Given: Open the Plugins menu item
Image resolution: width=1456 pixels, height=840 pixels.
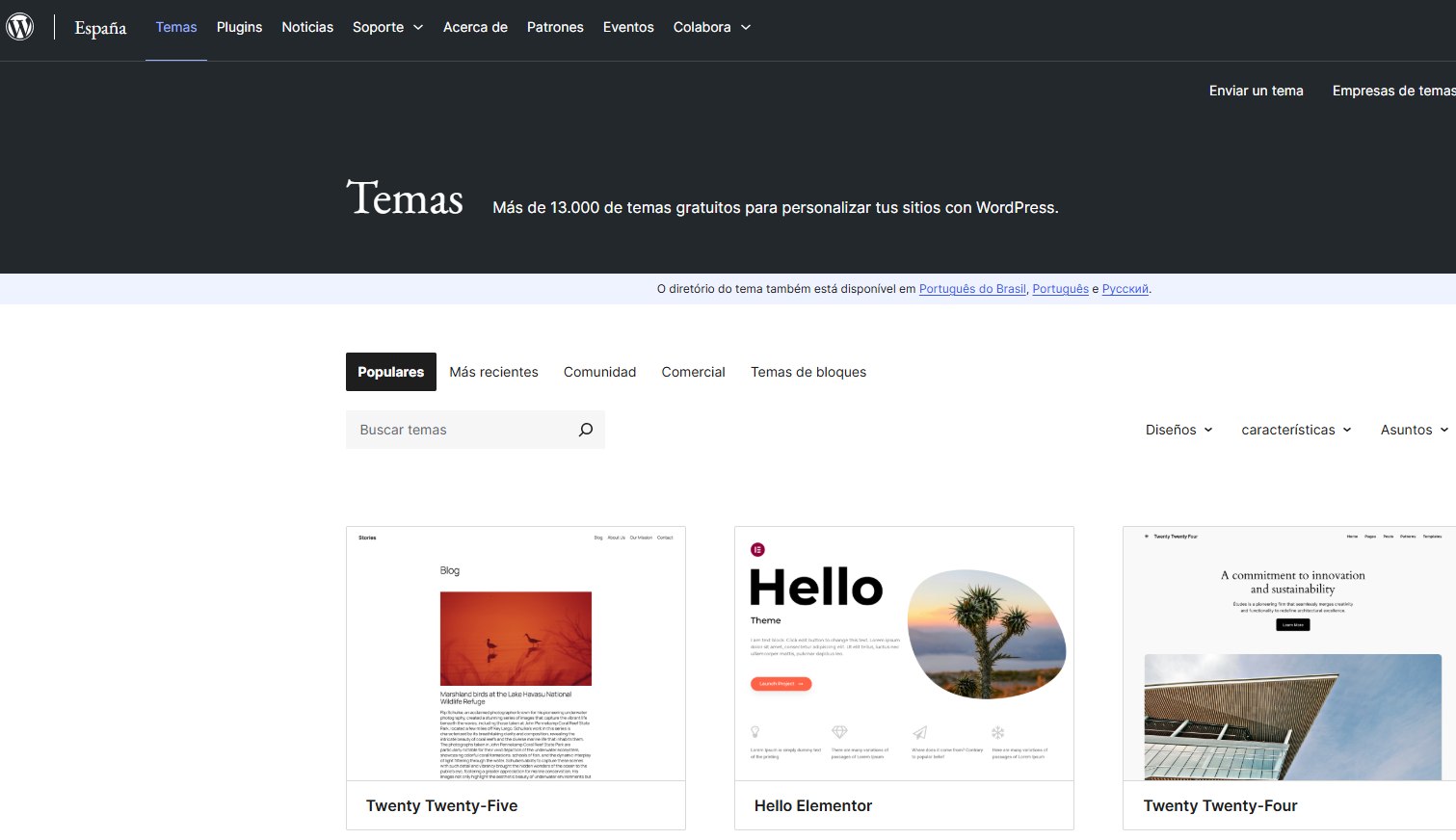Looking at the screenshot, I should pos(239,27).
